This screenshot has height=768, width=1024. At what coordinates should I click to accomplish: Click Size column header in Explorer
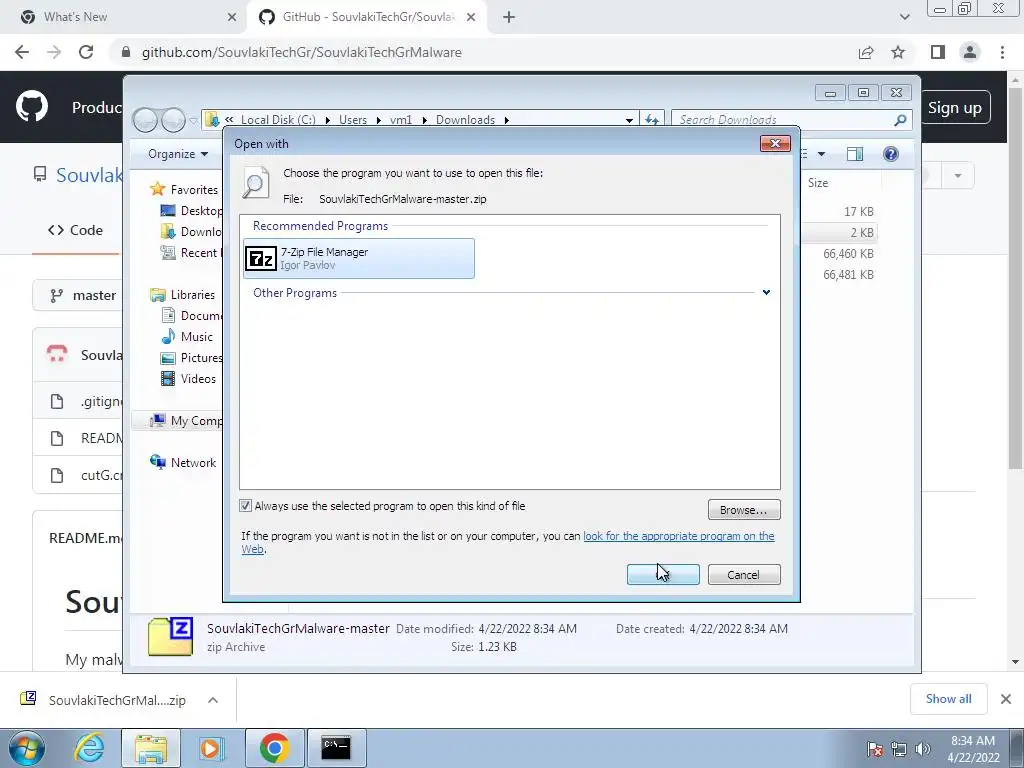pyautogui.click(x=818, y=183)
